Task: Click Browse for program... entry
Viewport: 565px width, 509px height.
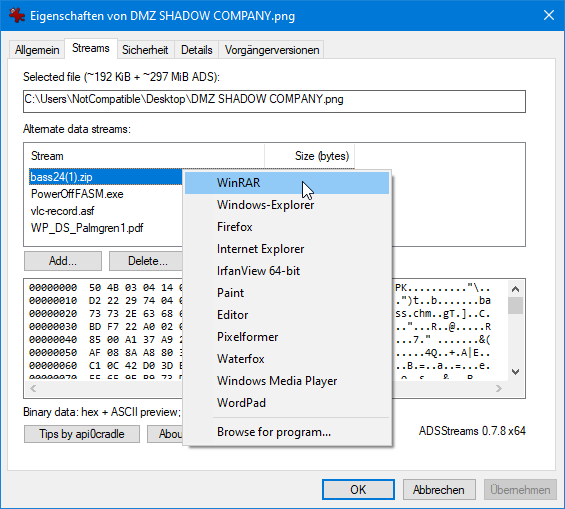Action: point(287,432)
